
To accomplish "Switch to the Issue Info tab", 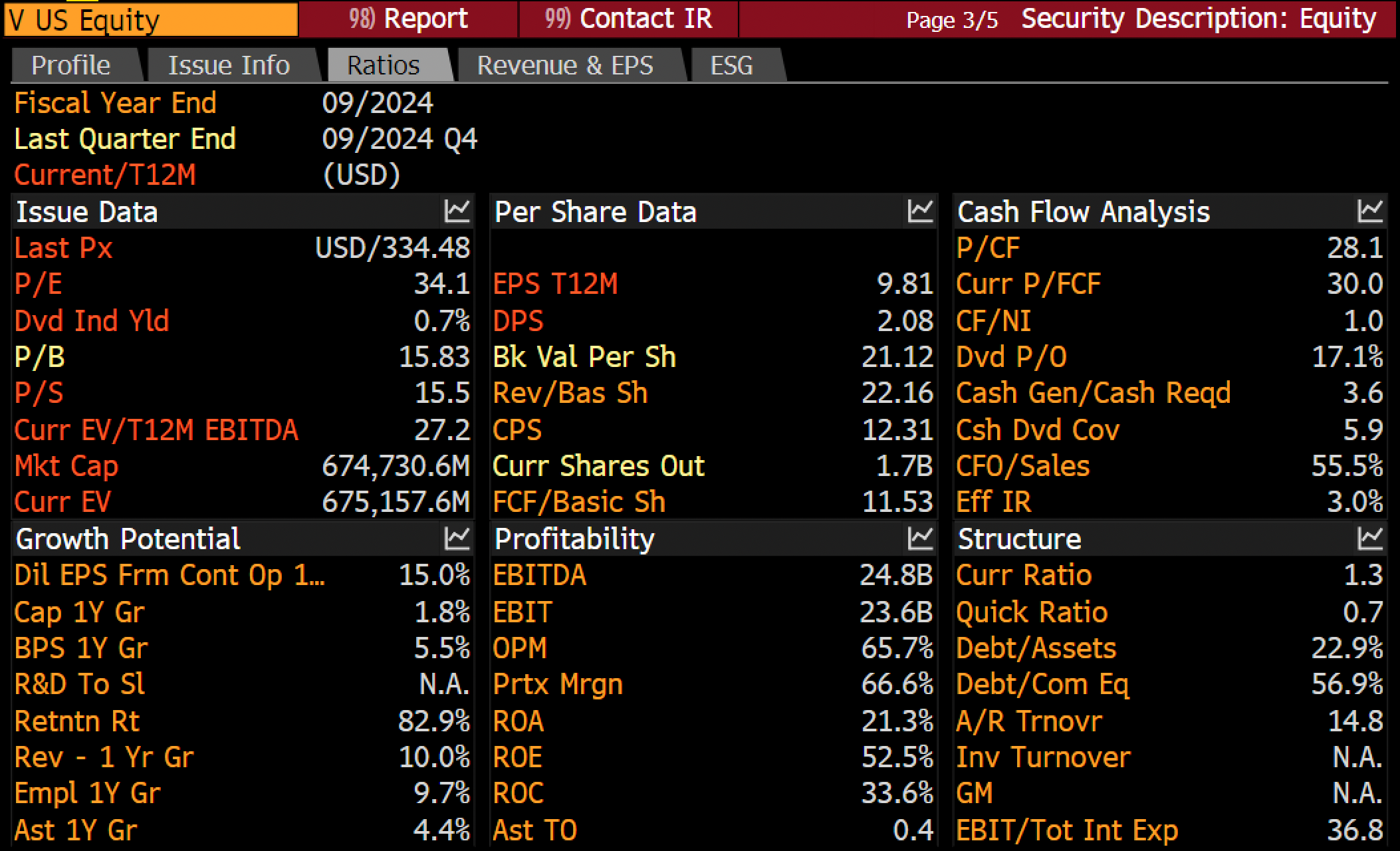I will (229, 65).
